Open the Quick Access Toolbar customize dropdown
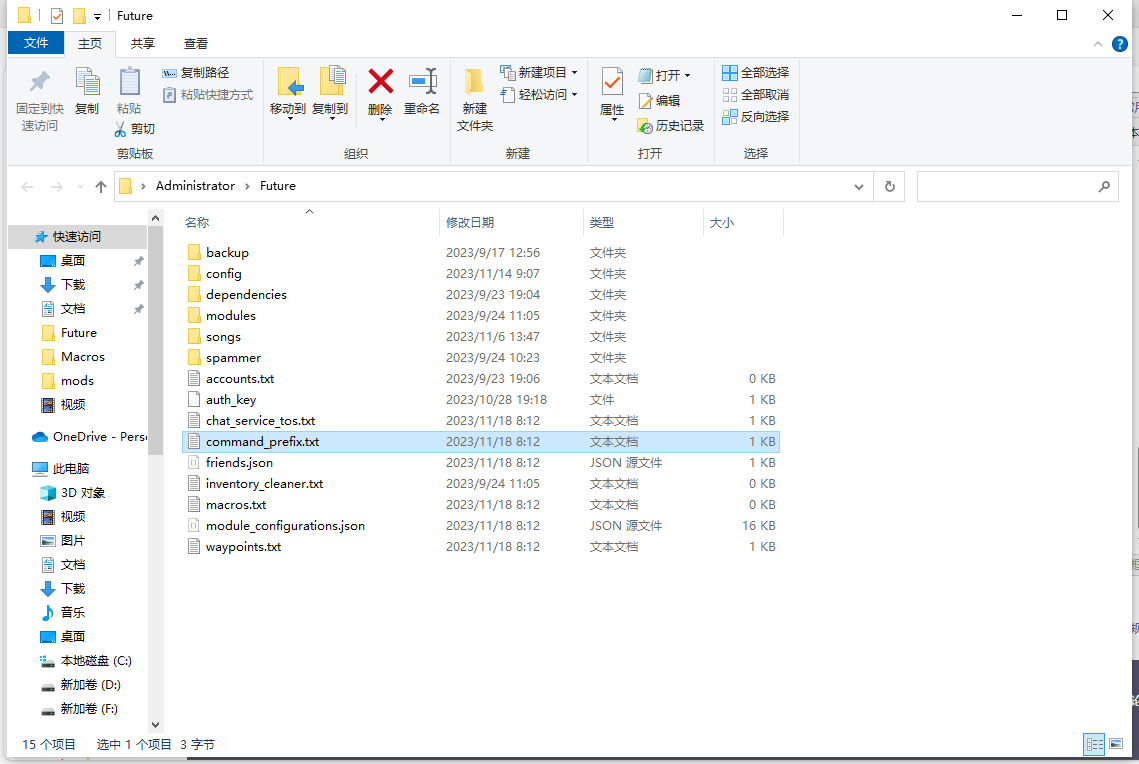Viewport: 1139px width, 764px height. click(x=97, y=16)
